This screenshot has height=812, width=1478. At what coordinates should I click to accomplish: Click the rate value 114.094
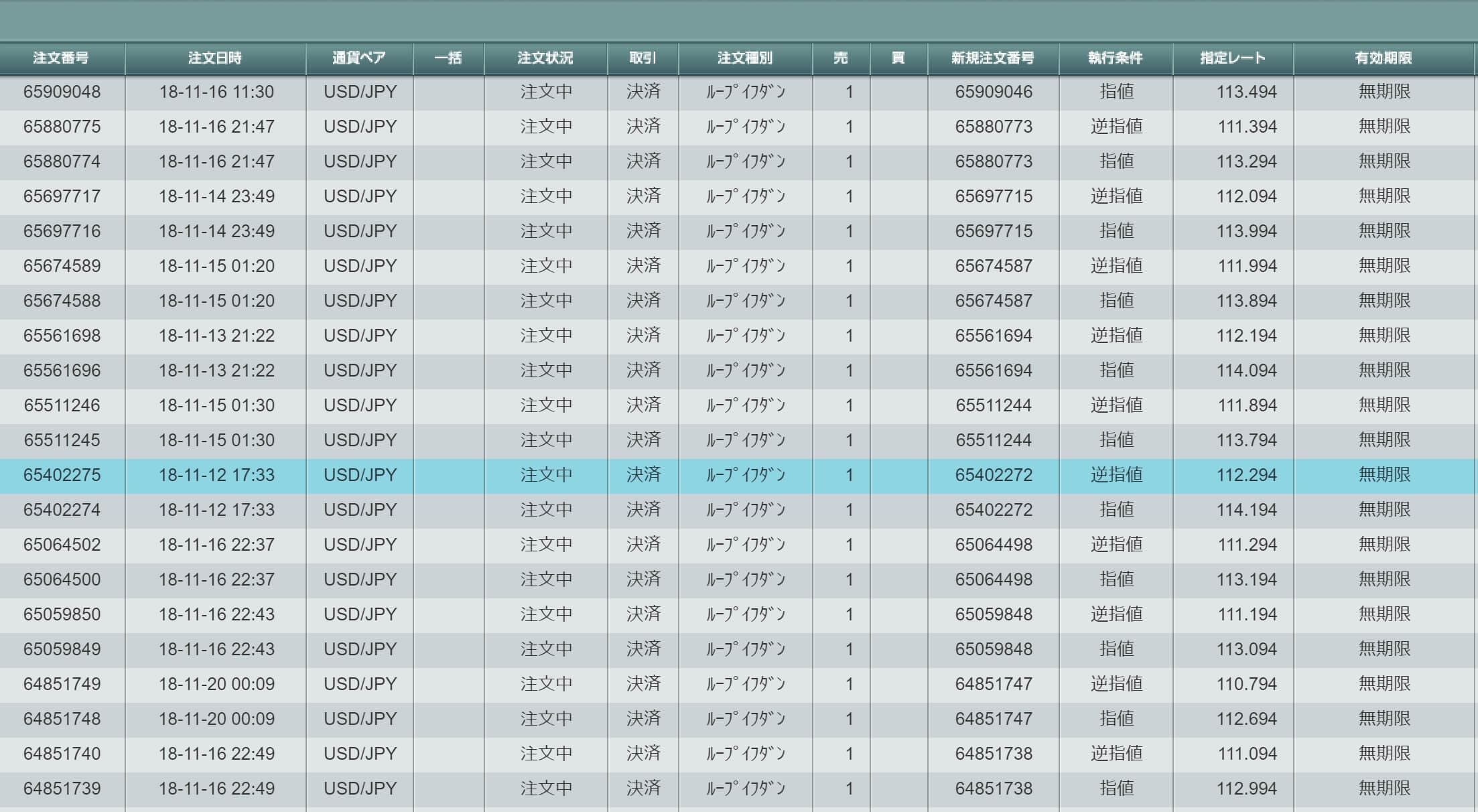pos(1247,370)
